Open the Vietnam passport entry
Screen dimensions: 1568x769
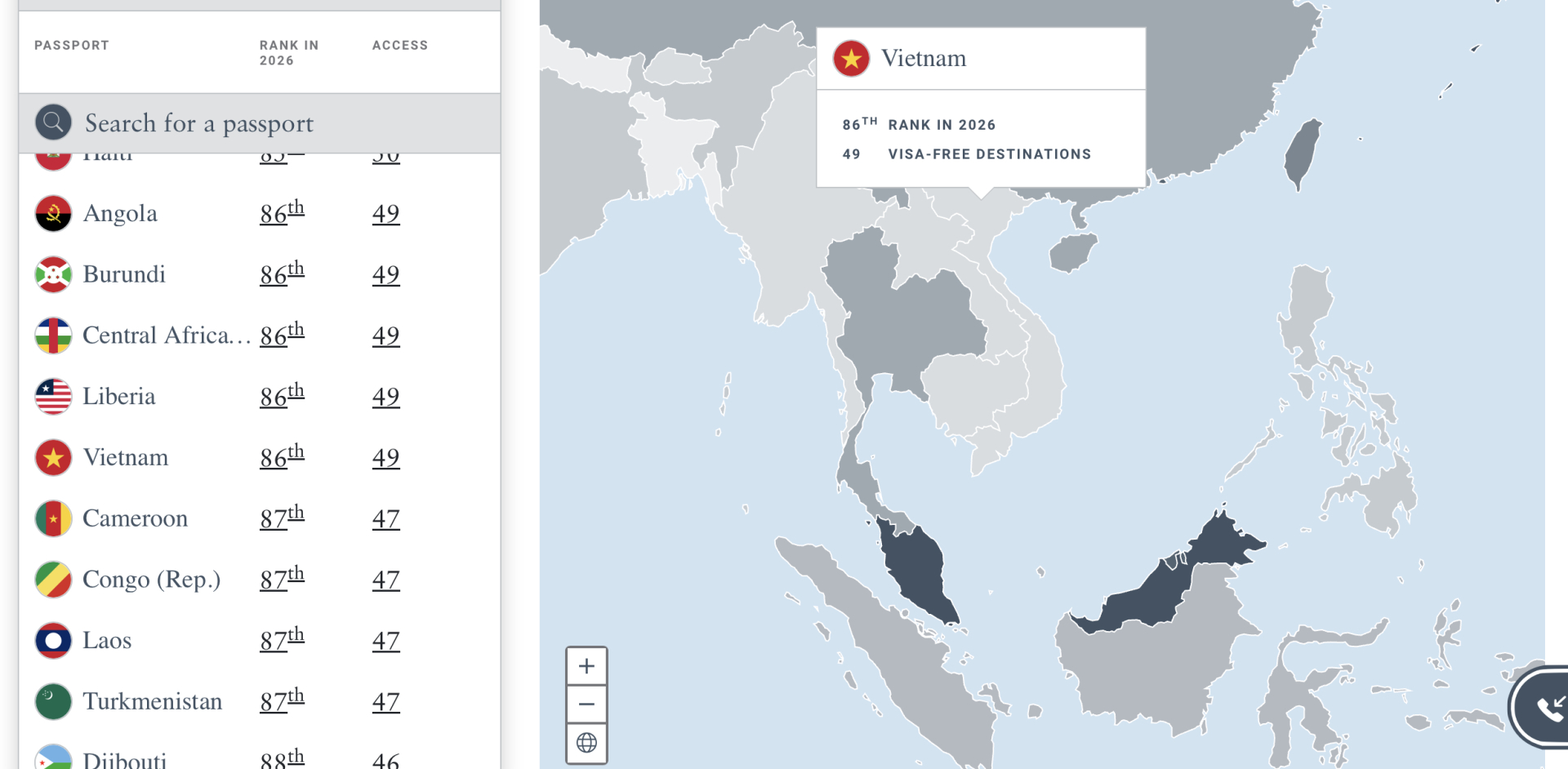click(x=126, y=458)
